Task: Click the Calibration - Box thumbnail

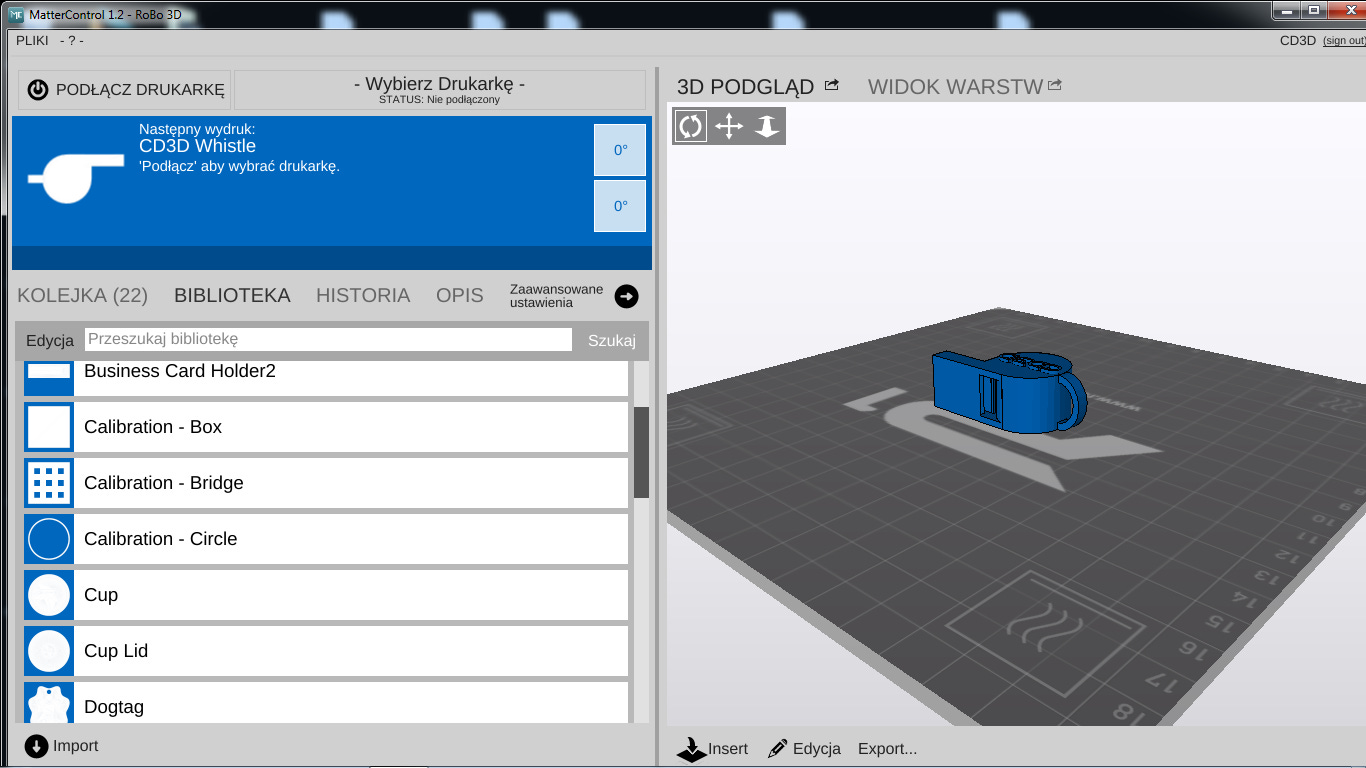Action: click(49, 427)
